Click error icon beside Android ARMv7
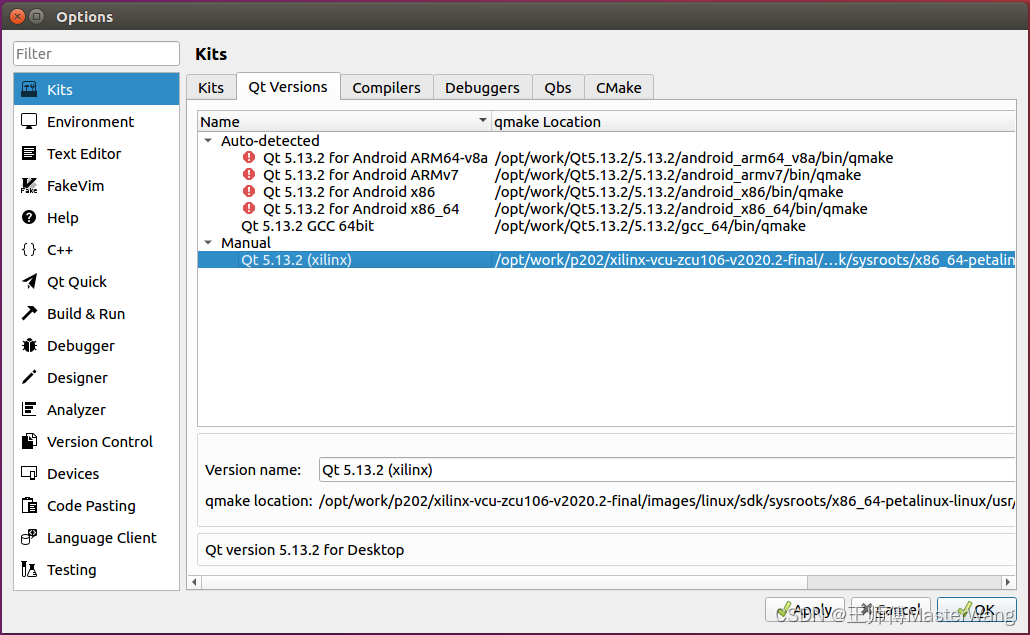The height and width of the screenshot is (635, 1030). coord(248,174)
